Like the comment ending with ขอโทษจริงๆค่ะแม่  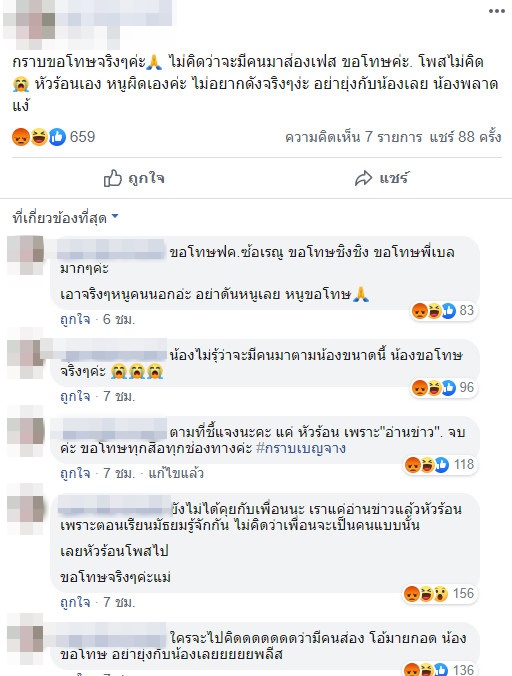[x=75, y=602]
